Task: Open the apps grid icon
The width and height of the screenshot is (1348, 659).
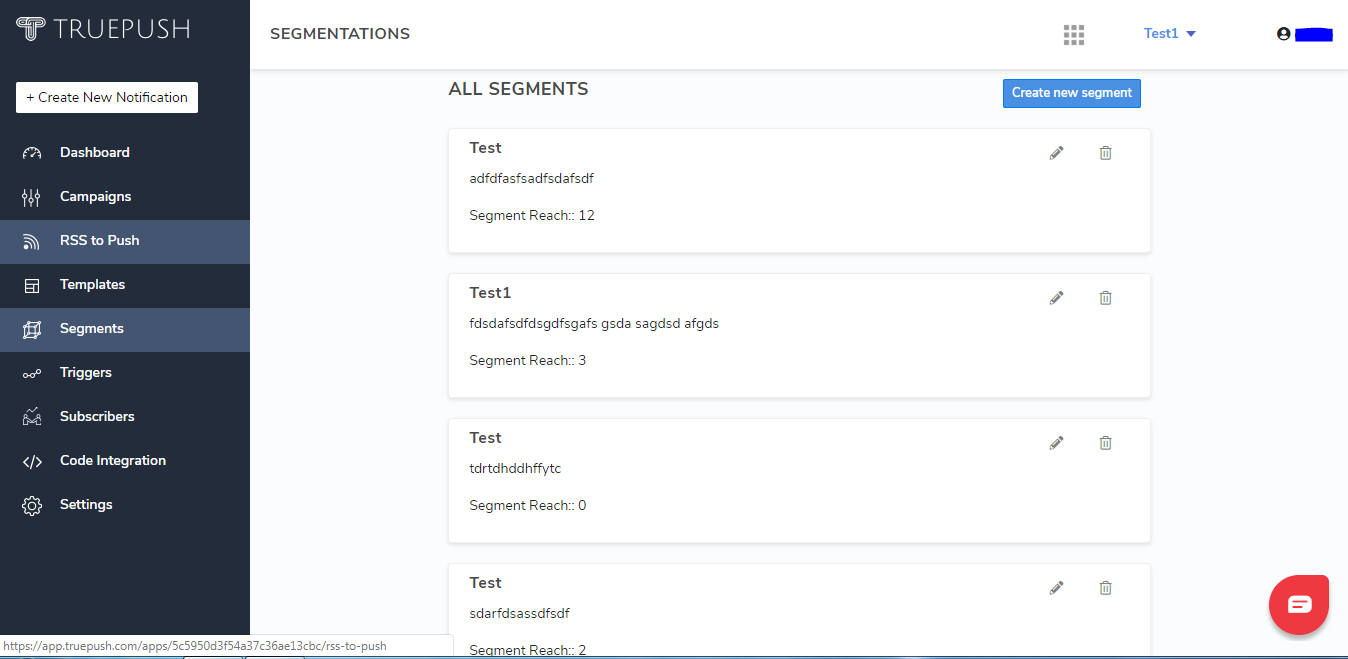Action: 1074,35
